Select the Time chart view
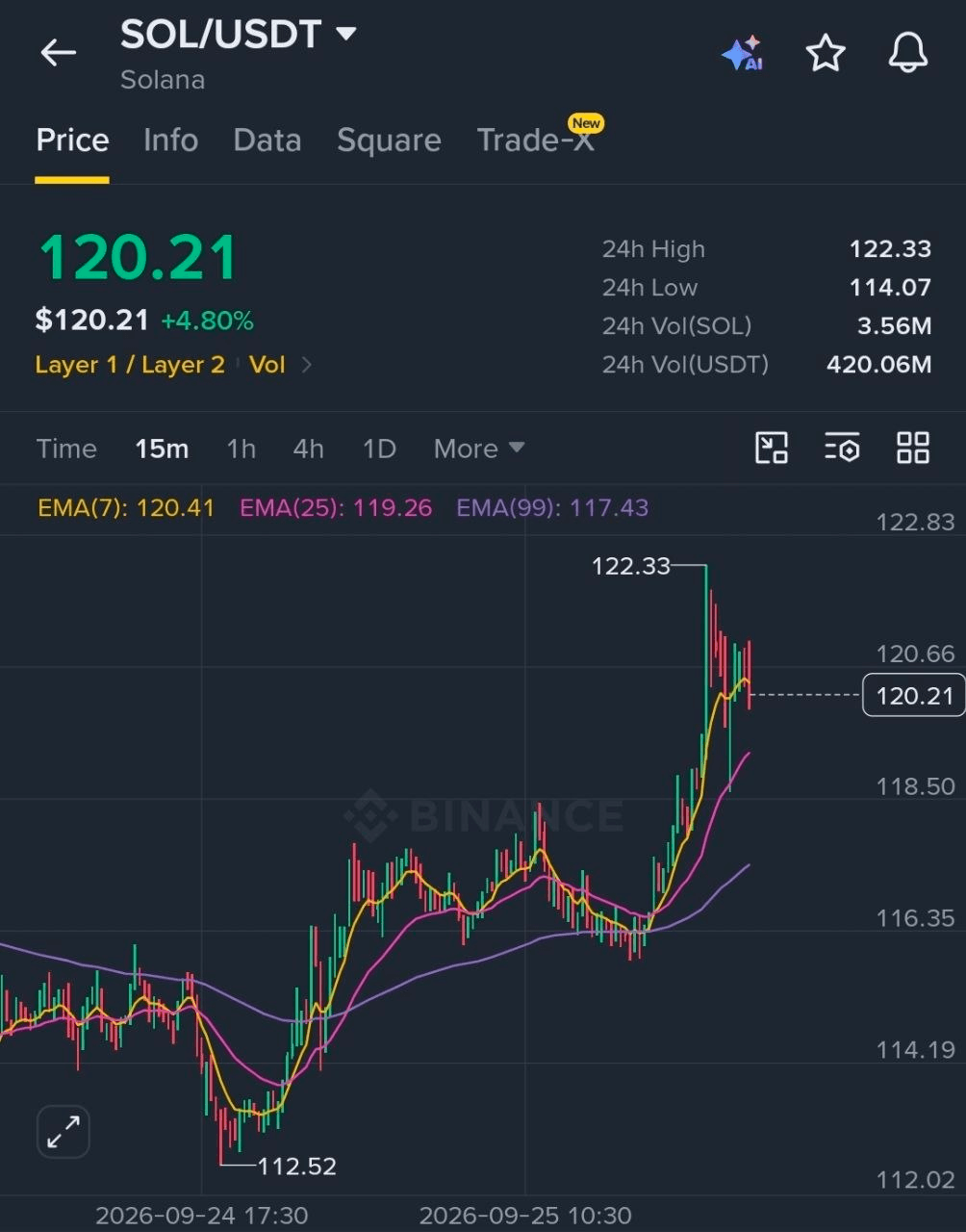The image size is (966, 1232). click(66, 449)
